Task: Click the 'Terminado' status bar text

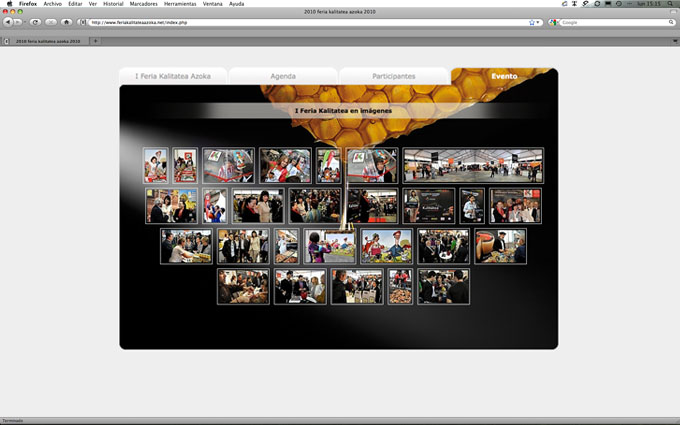Action: pyautogui.click(x=12, y=421)
